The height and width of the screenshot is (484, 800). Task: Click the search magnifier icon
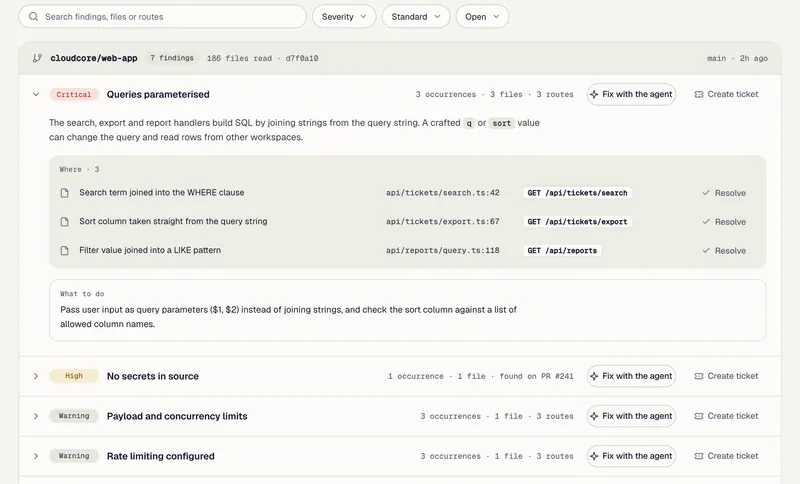click(x=34, y=16)
